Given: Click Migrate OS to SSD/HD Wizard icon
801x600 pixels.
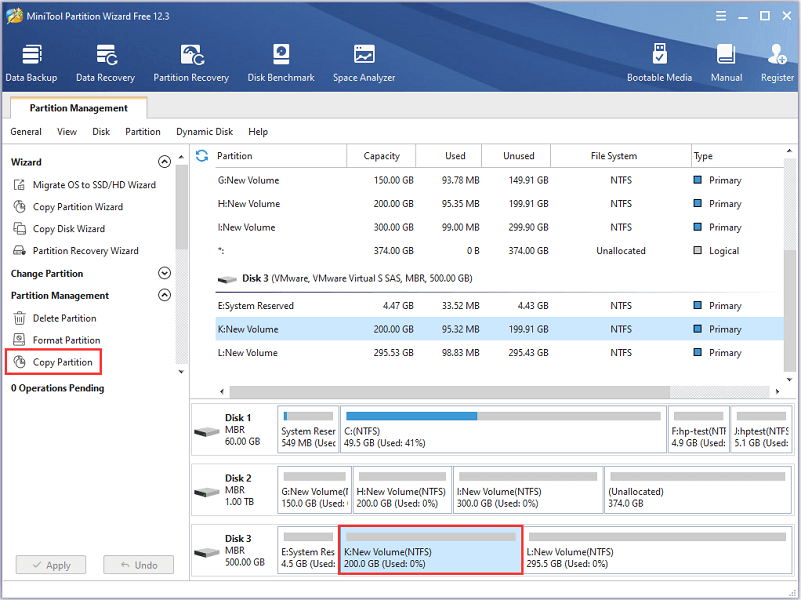Looking at the screenshot, I should (19, 185).
